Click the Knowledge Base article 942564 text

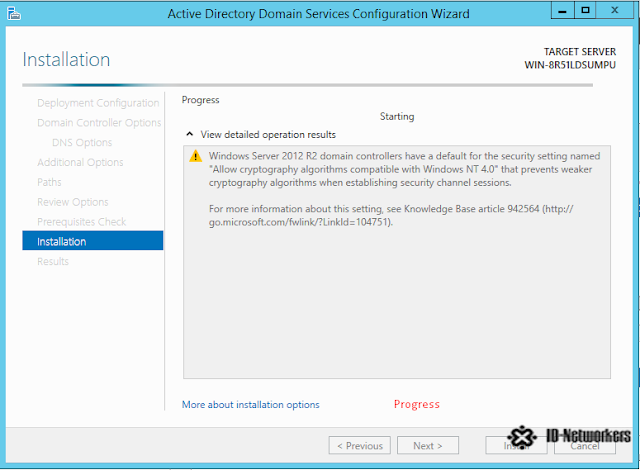point(472,209)
